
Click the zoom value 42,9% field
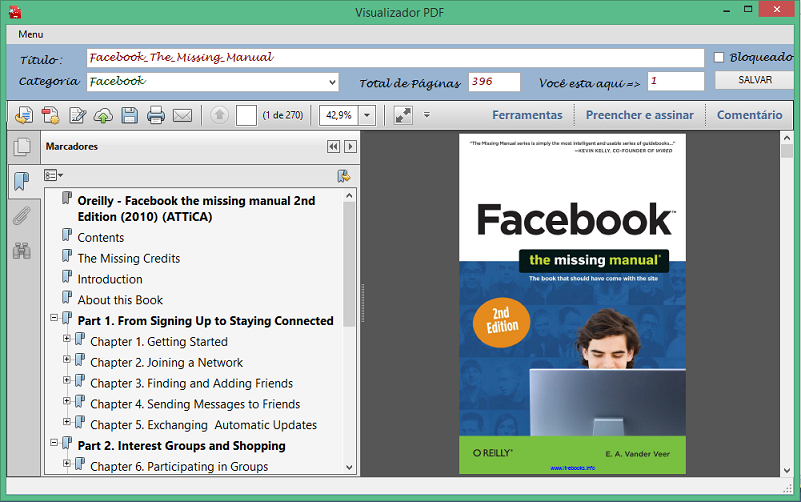339,115
